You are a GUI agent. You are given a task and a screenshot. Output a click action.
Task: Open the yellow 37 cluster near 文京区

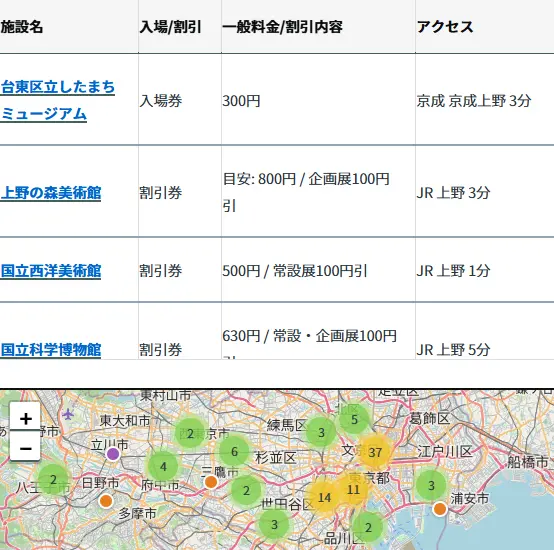point(375,452)
